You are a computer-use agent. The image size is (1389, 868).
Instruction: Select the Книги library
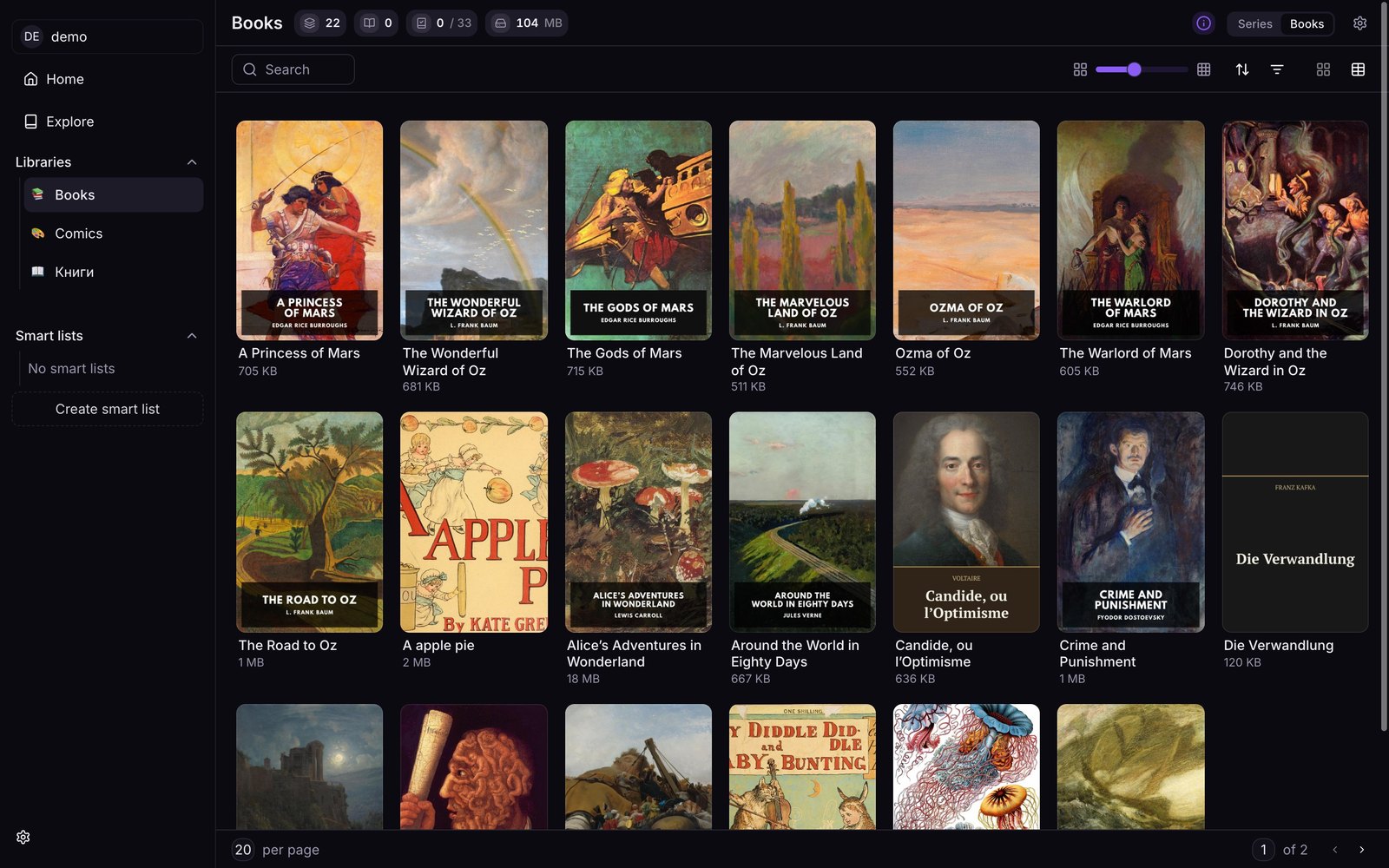114,272
